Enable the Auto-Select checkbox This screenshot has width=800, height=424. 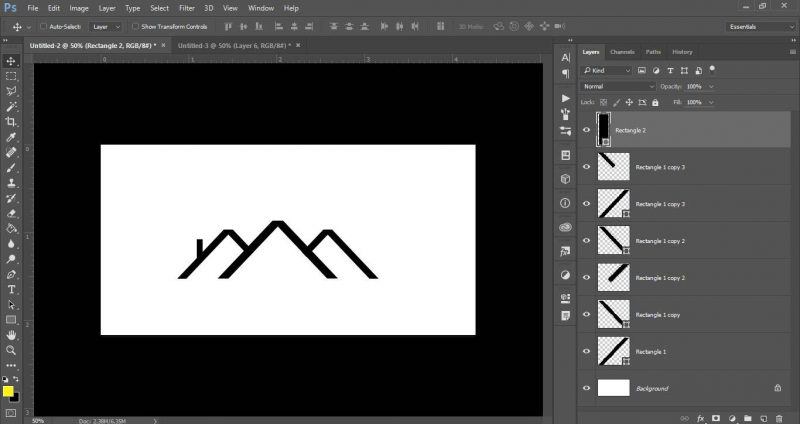pyautogui.click(x=43, y=26)
